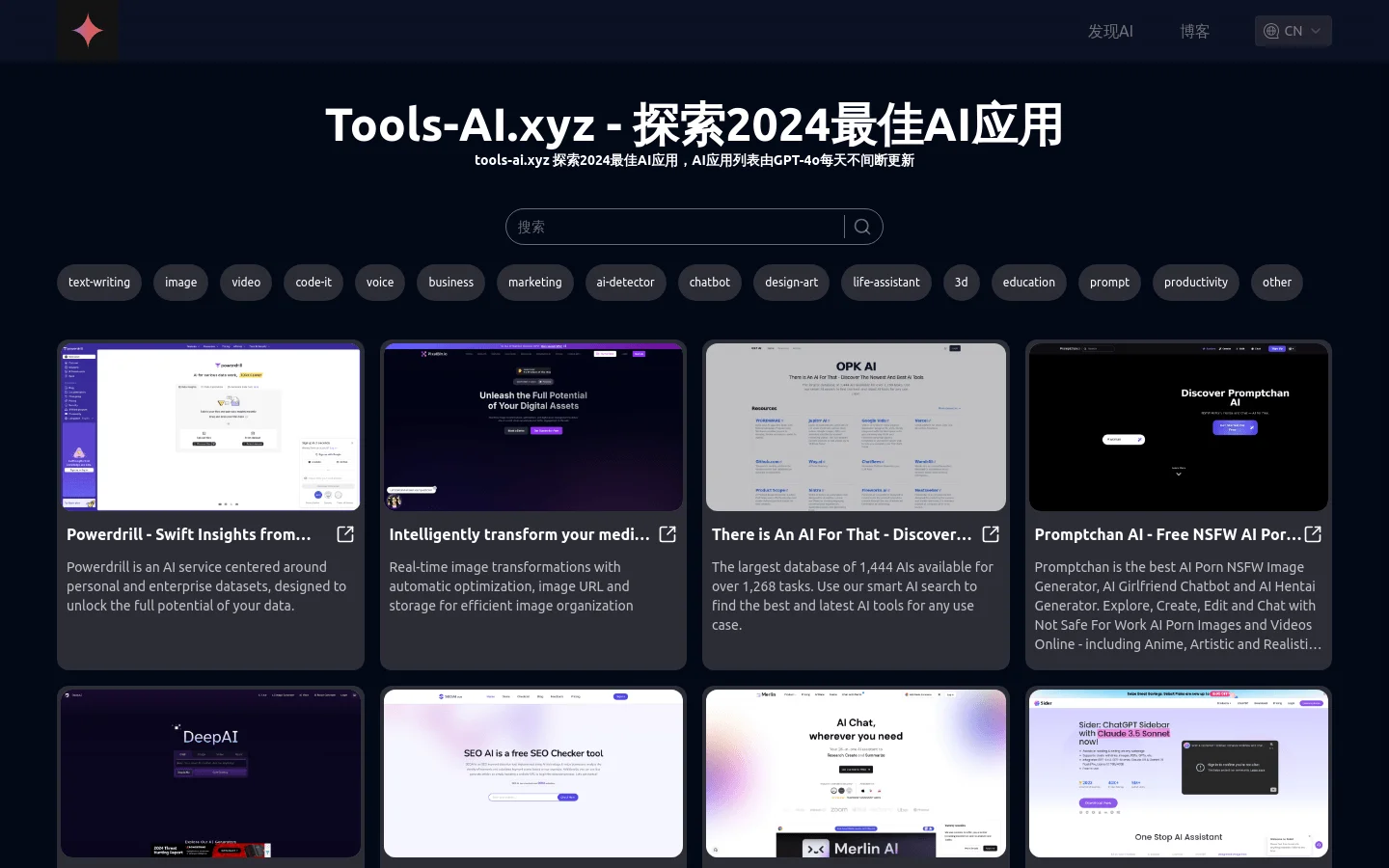
Task: Open the DeepAI preview thumbnail
Action: [x=210, y=773]
